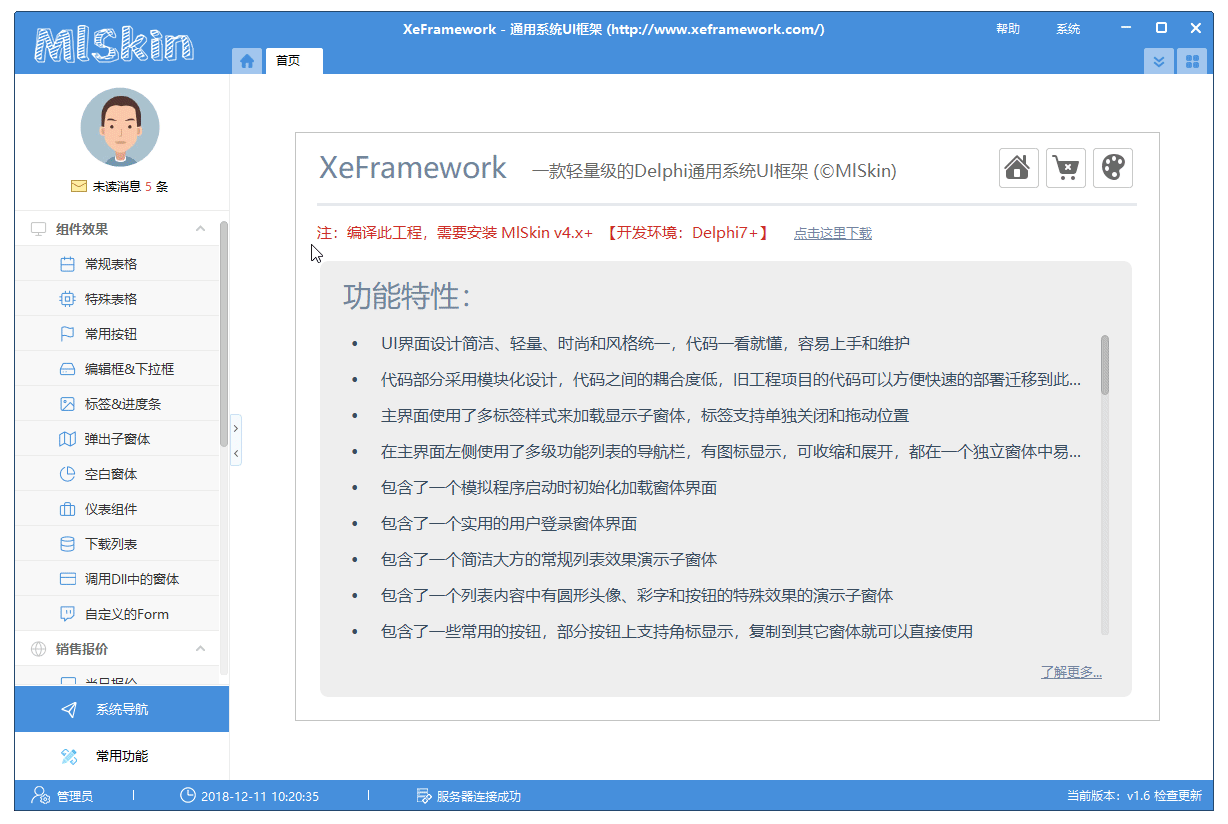Click the right arrow on sidebar splitter
Screen dimensions: 1228x824
236,428
